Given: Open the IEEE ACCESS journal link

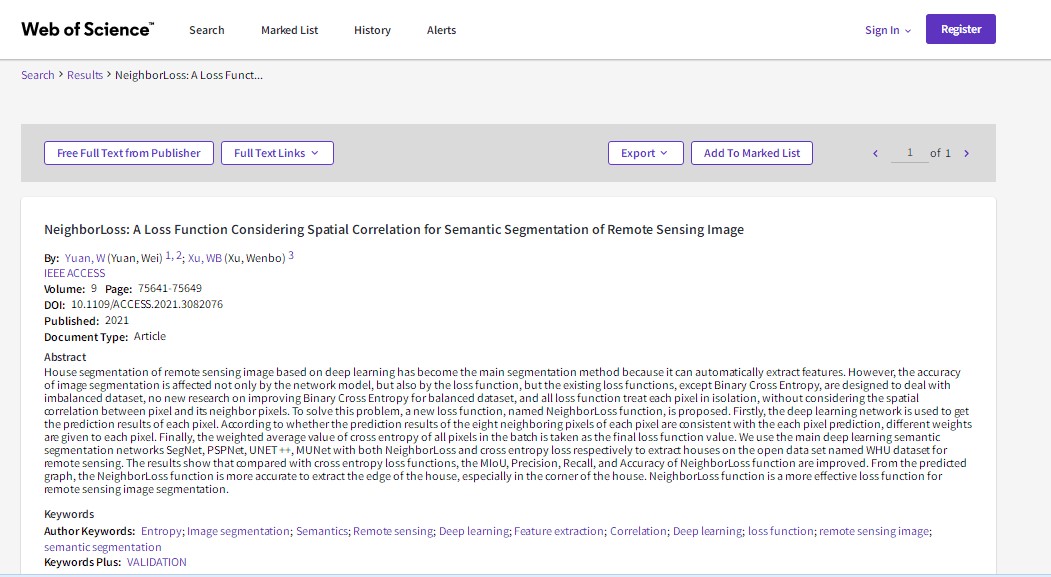Looking at the screenshot, I should [74, 273].
